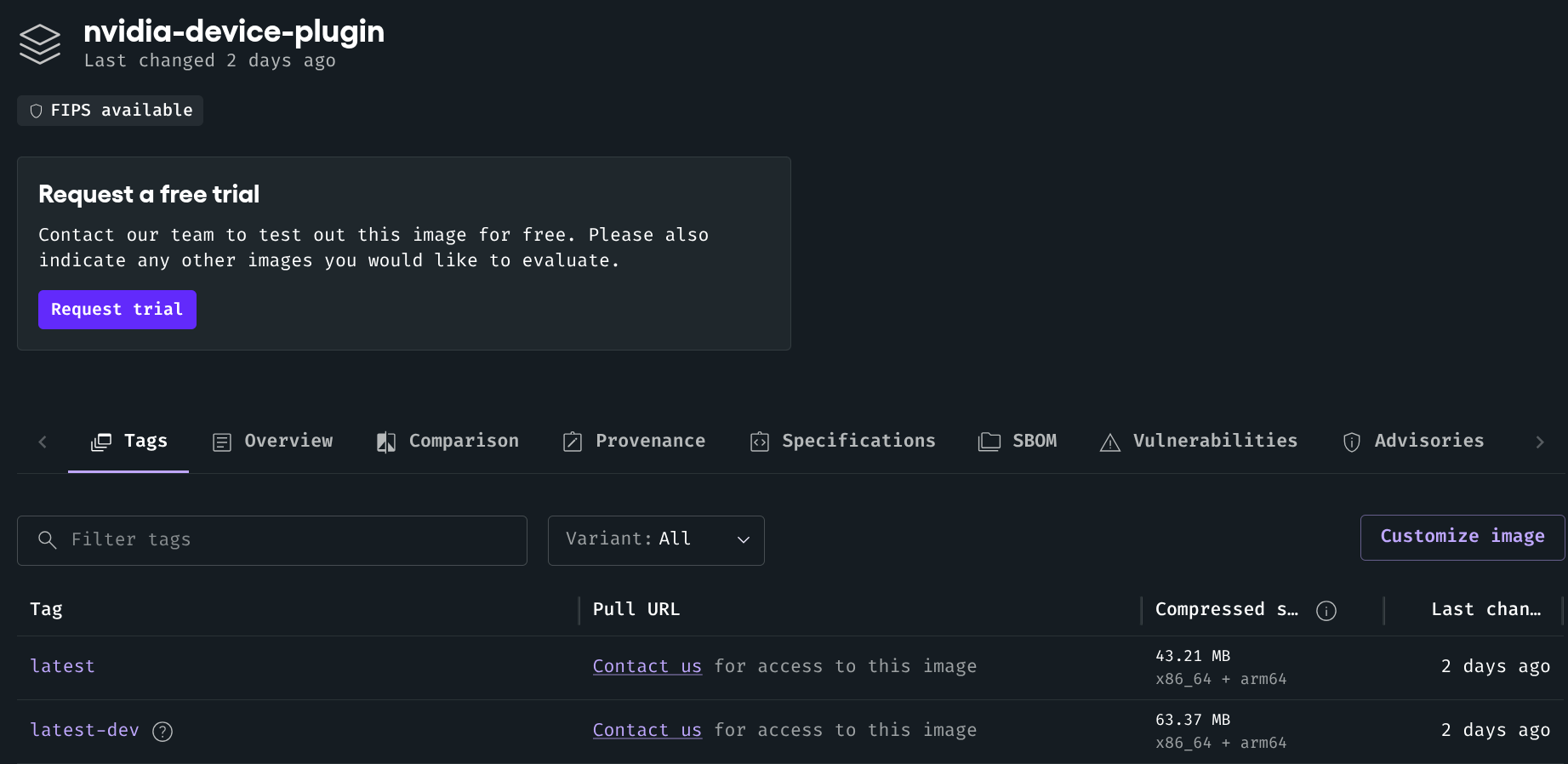Click the stacked layers image icon

pyautogui.click(x=40, y=44)
